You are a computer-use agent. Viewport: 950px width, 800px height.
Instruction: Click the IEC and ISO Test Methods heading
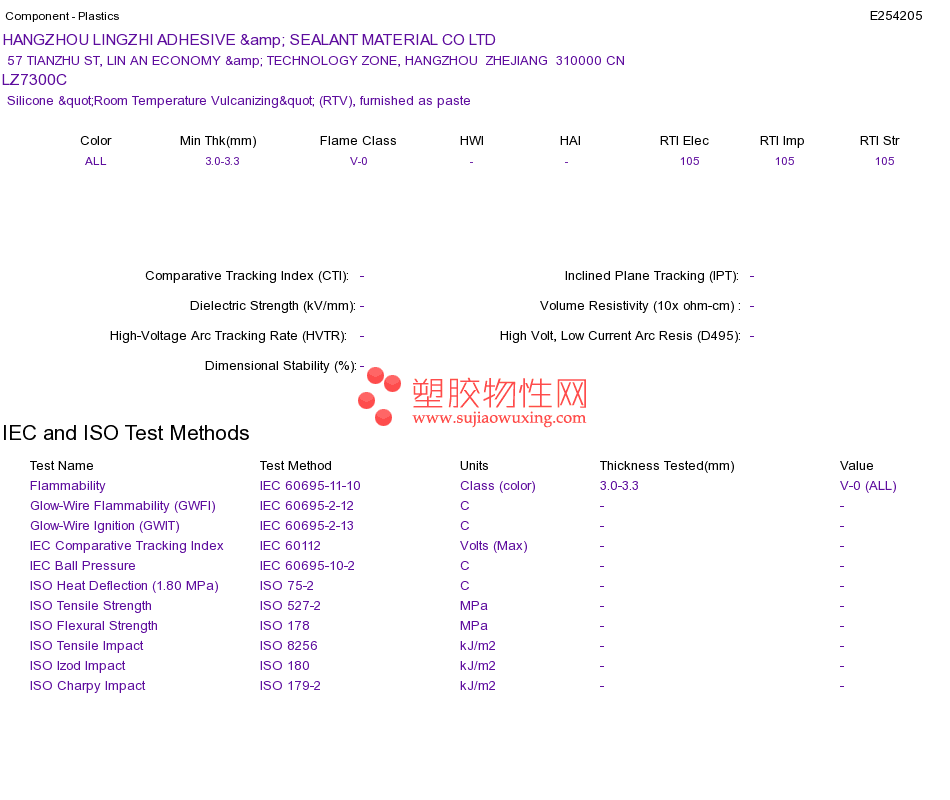click(x=126, y=433)
